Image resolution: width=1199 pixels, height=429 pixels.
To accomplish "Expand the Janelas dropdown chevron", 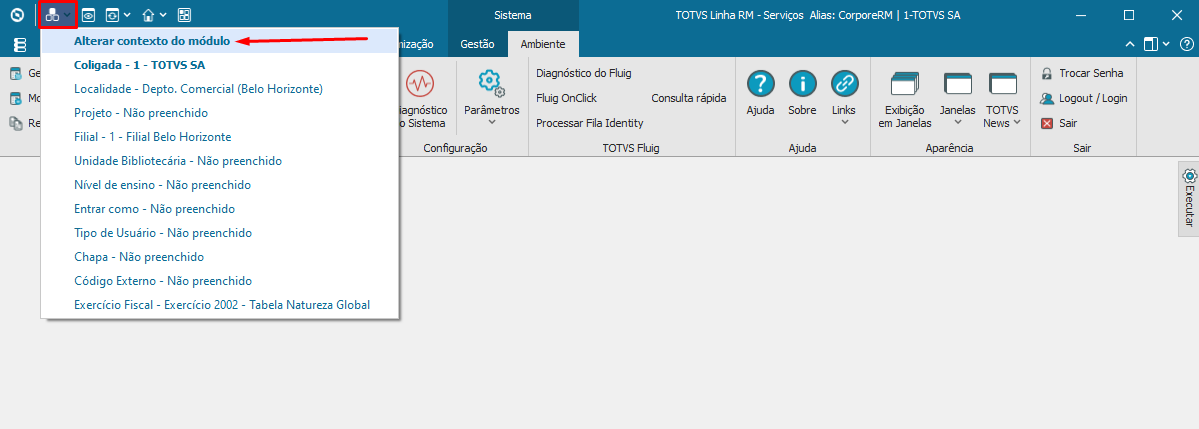I will (x=957, y=122).
